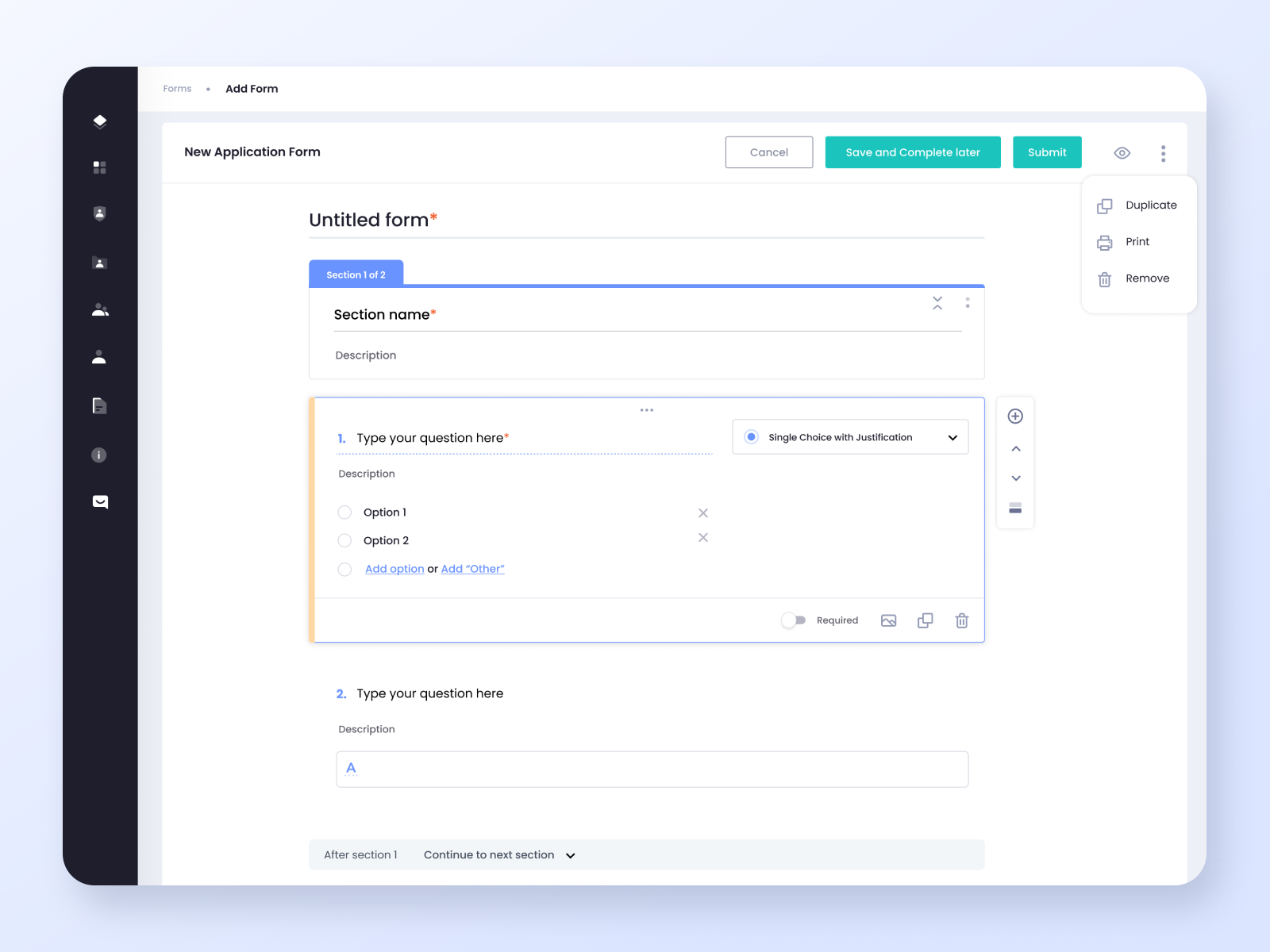Open the single user sidebar icon

point(99,357)
